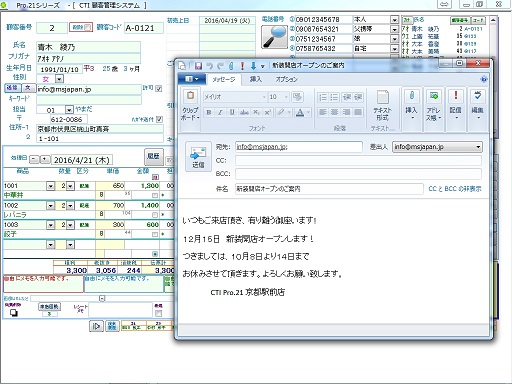Click the stacked windows icon bottom left

[14, 313]
